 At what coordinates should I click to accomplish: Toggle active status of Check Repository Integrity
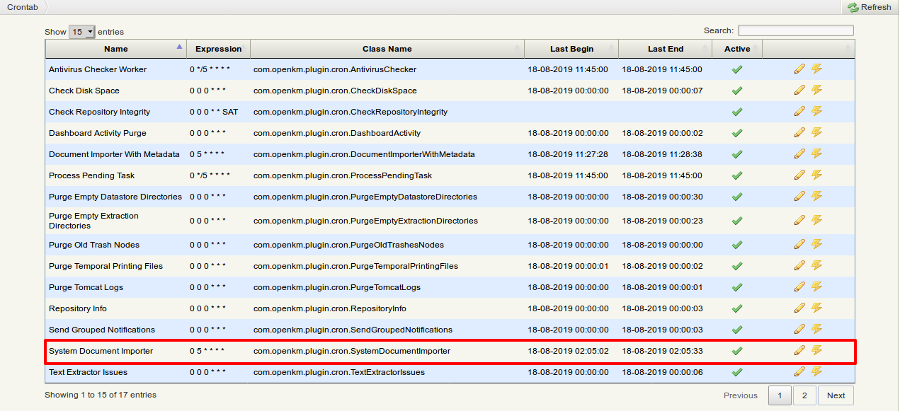point(737,111)
